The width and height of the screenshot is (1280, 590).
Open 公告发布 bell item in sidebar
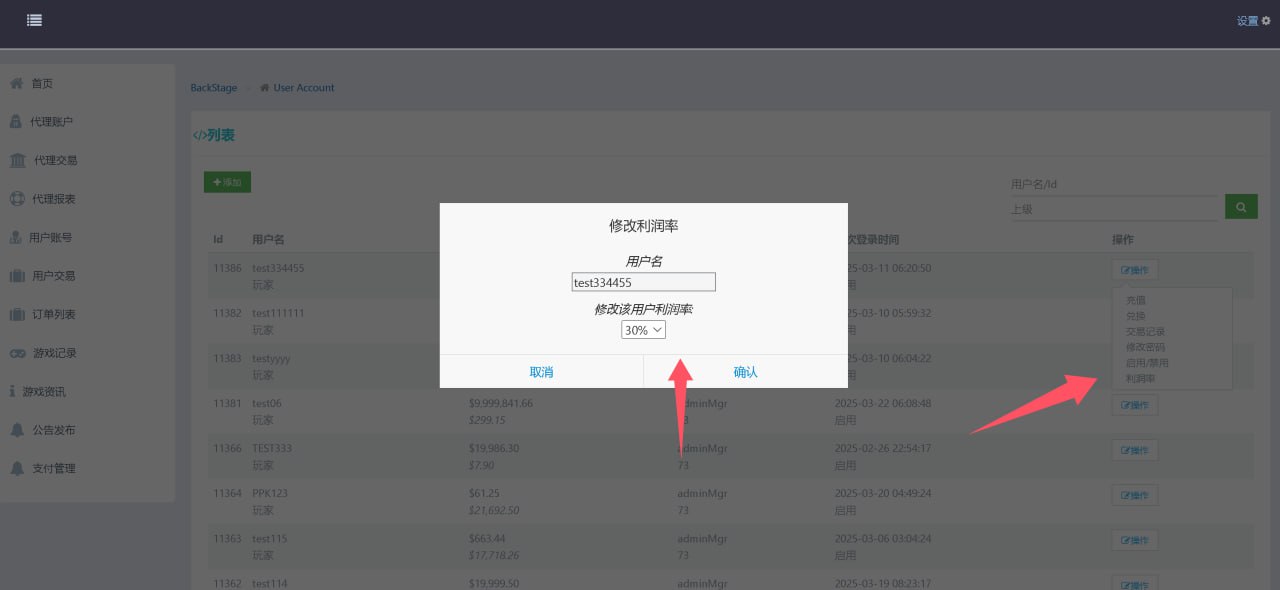(x=53, y=430)
